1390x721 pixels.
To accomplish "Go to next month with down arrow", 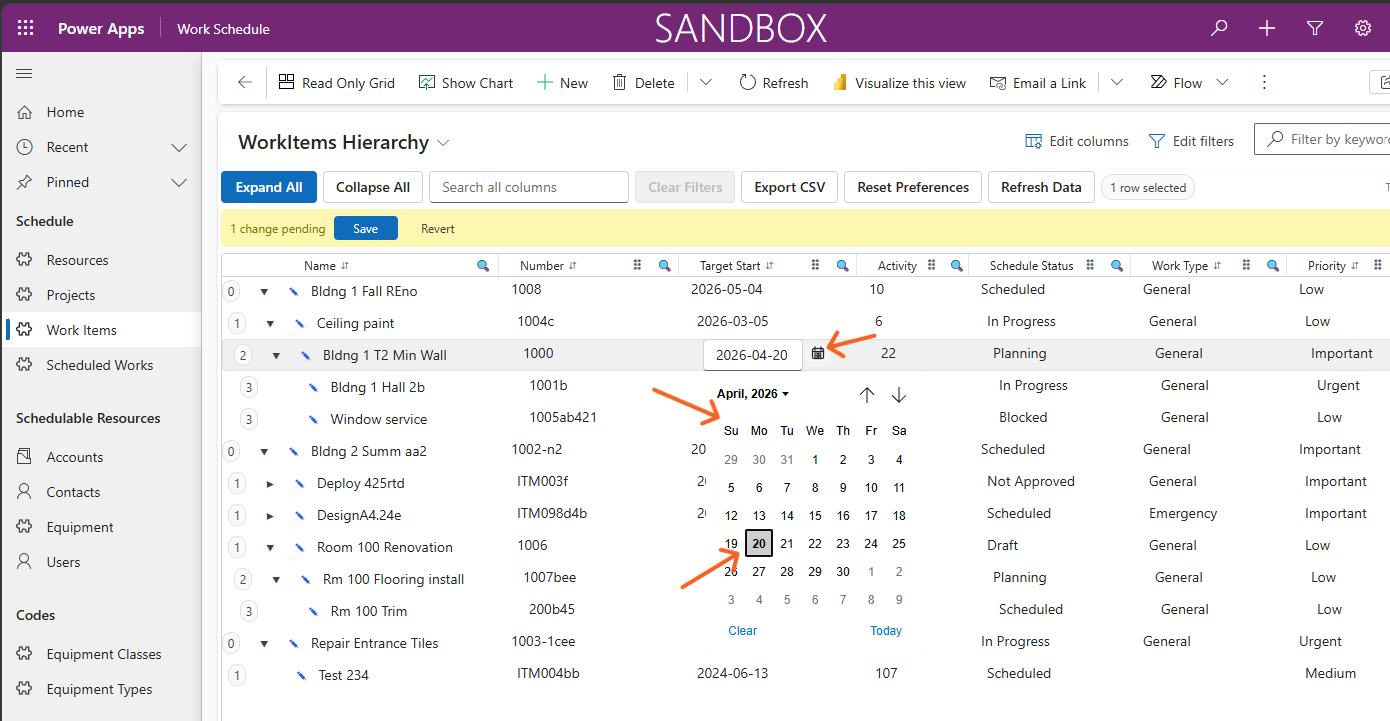I will point(899,395).
